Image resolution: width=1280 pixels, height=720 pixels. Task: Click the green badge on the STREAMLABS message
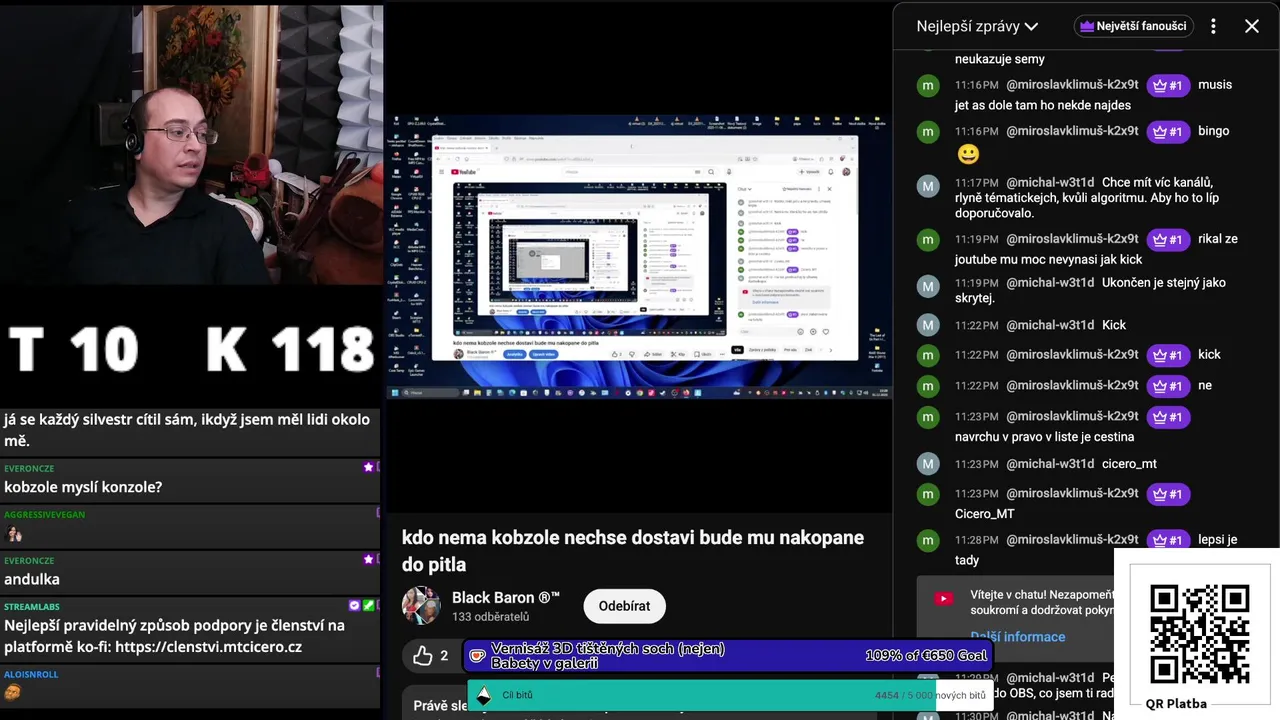point(369,606)
